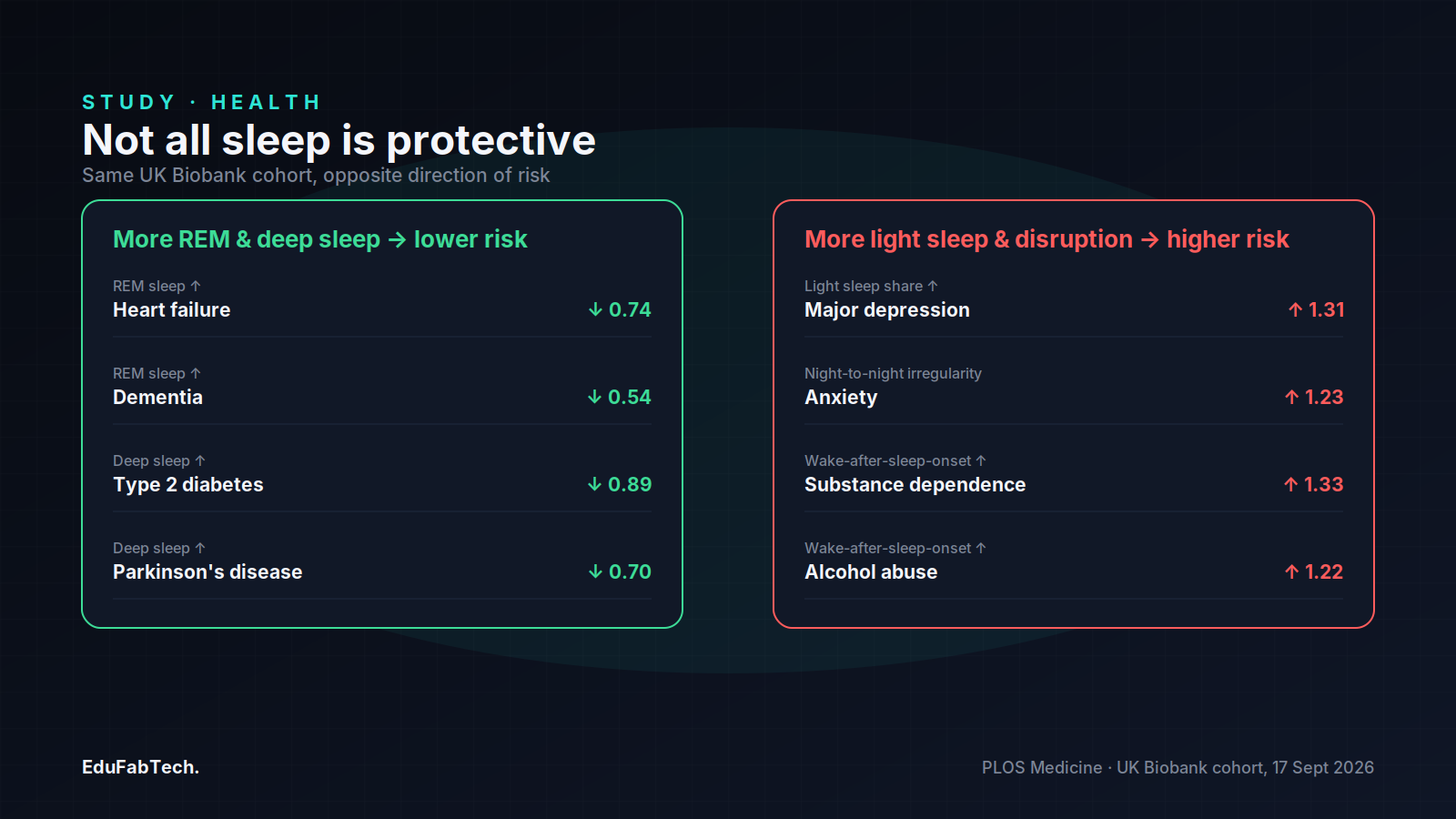Click the right arrow in higher risk heading

(1149, 239)
